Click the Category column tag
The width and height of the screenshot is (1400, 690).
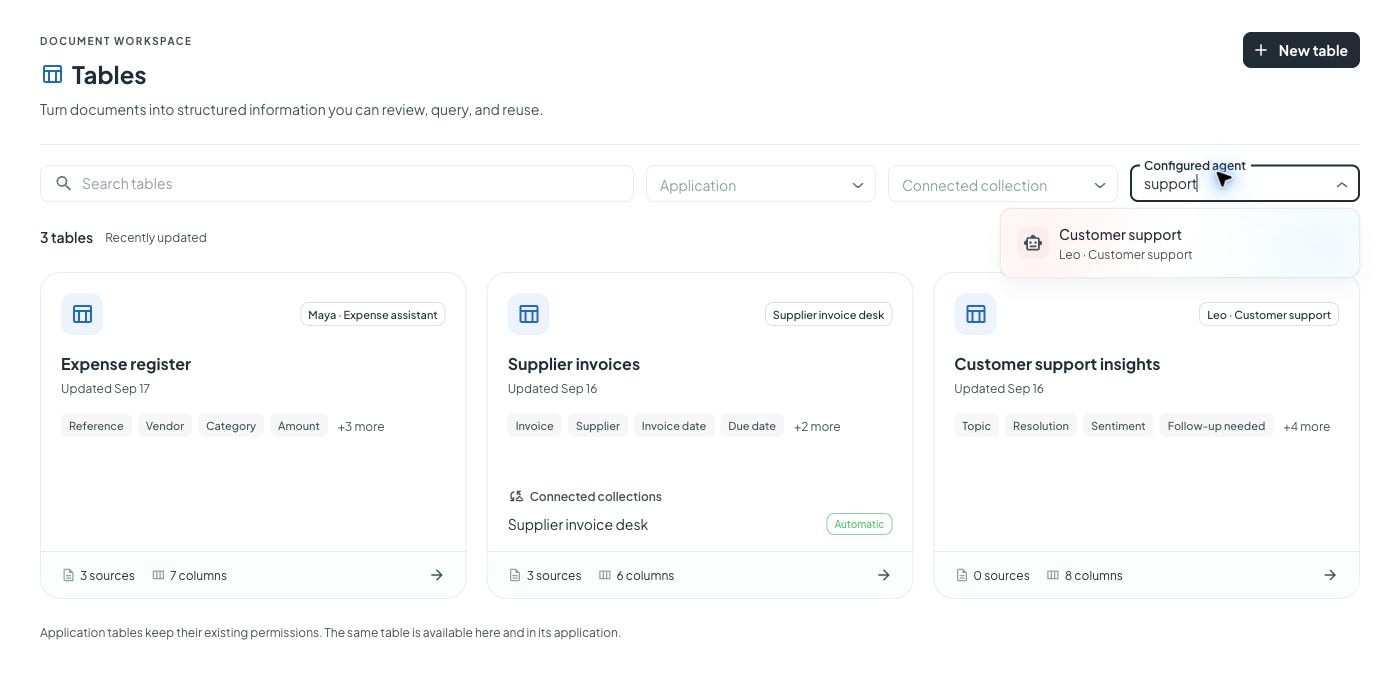point(231,426)
